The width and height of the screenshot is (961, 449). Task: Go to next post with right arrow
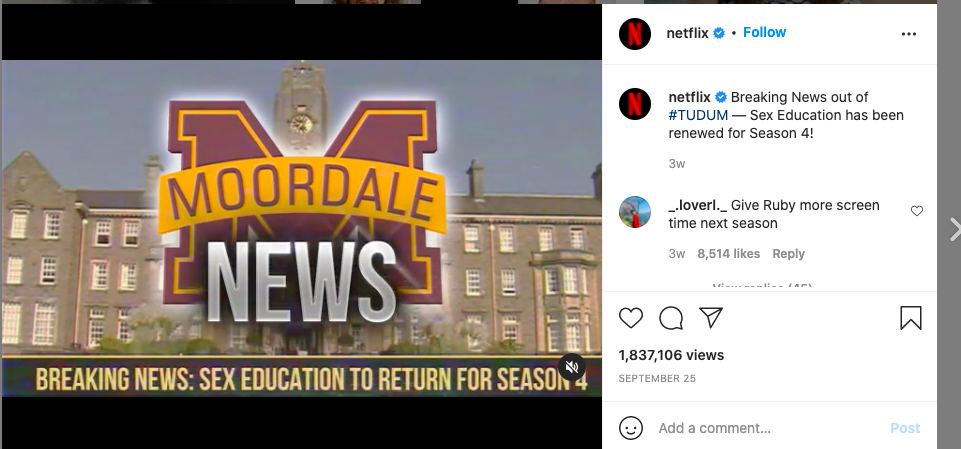coord(954,229)
